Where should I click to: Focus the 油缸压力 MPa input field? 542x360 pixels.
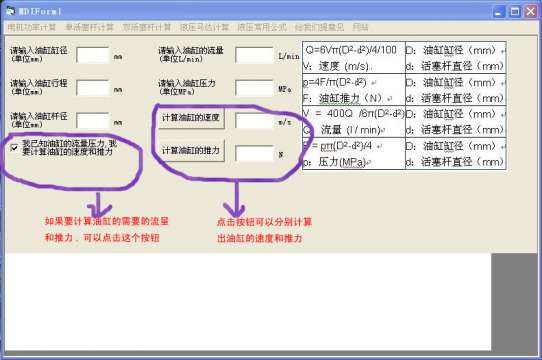pyautogui.click(x=254, y=88)
